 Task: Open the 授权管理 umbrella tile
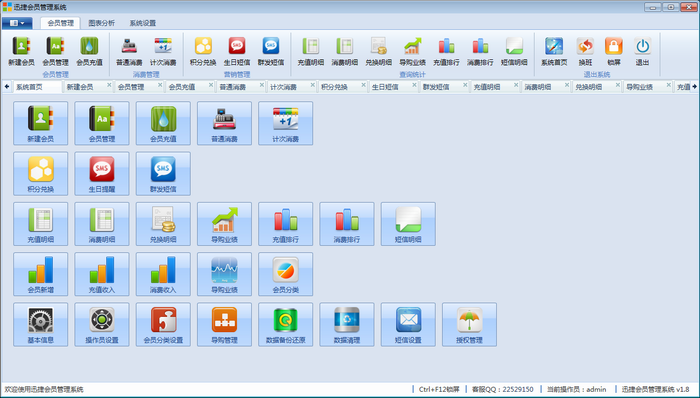point(469,324)
